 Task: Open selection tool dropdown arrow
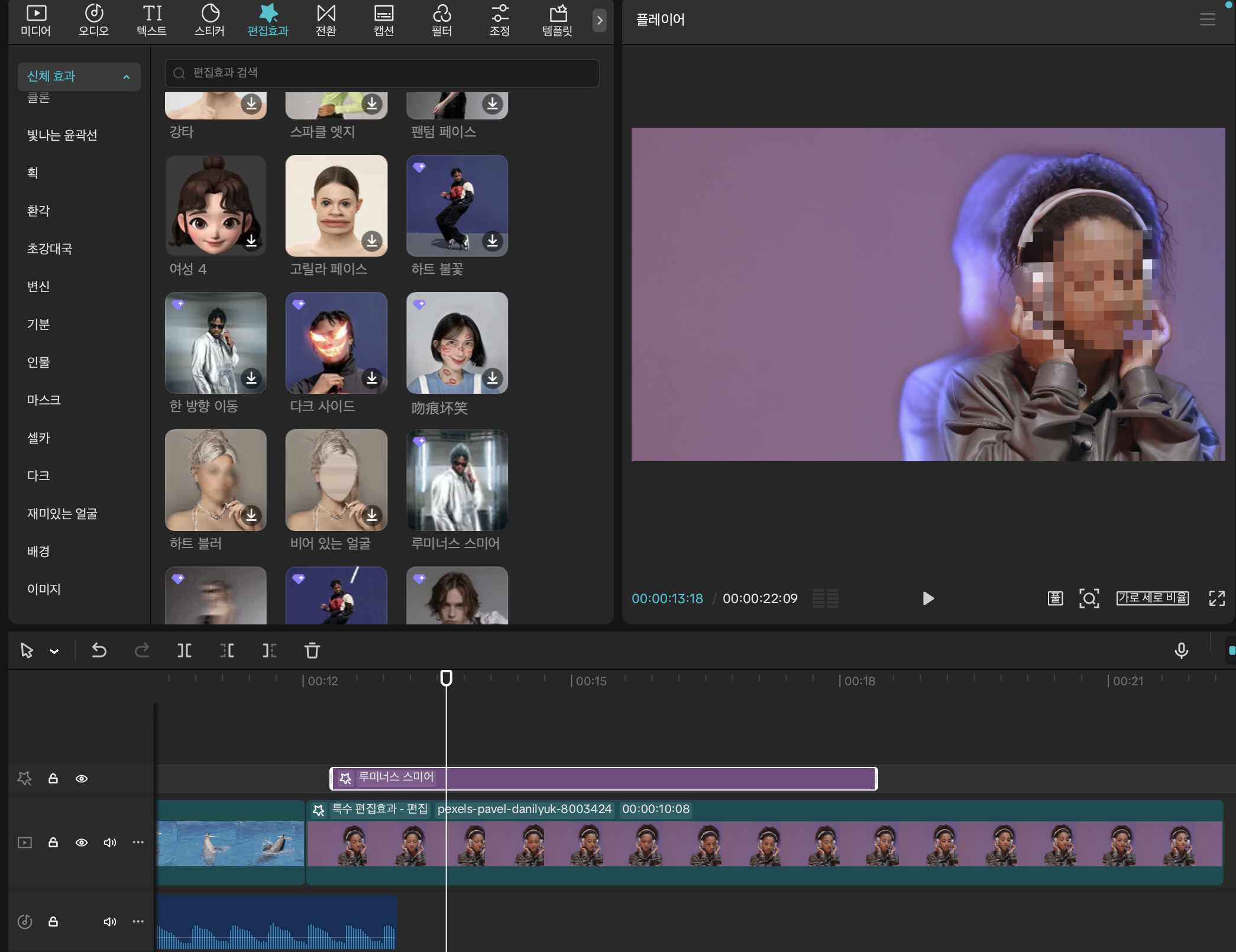(54, 652)
